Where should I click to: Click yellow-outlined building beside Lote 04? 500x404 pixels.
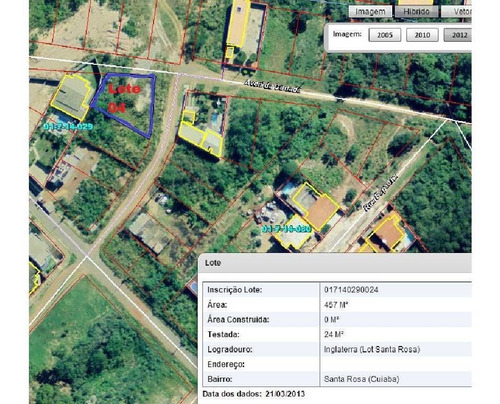71,97
